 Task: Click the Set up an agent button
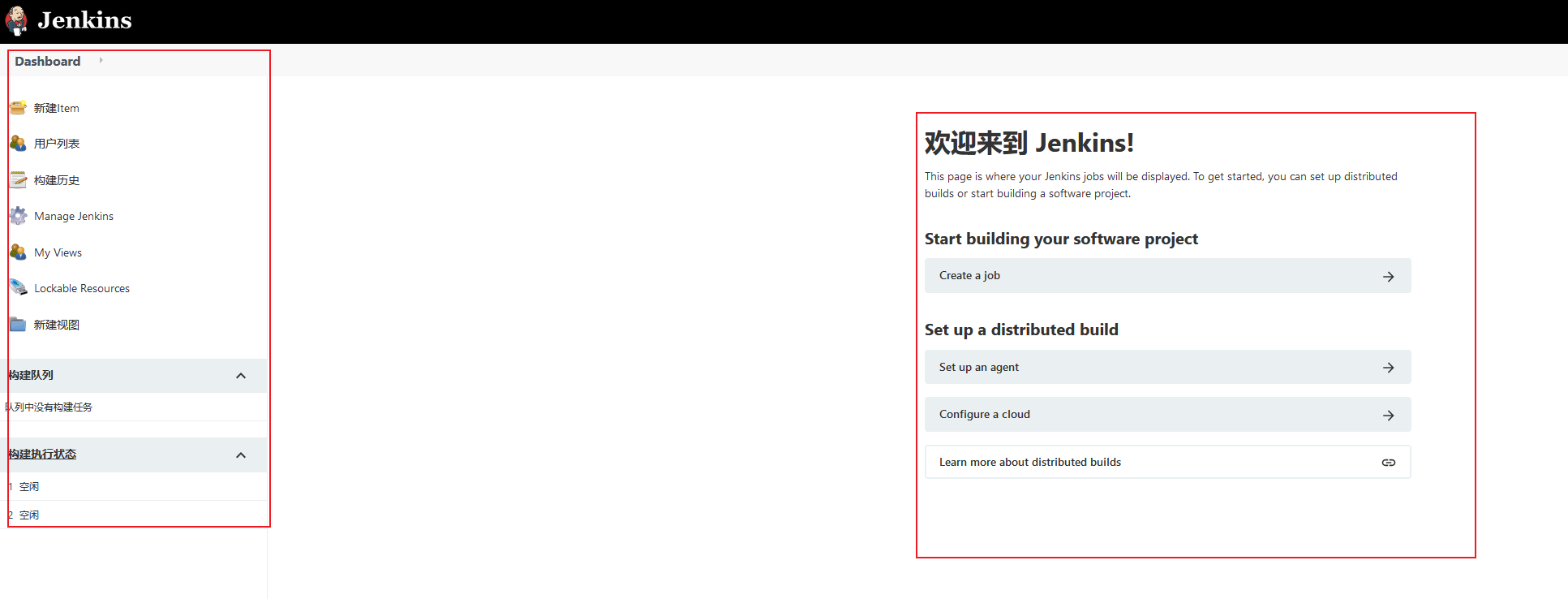pyautogui.click(x=1167, y=368)
